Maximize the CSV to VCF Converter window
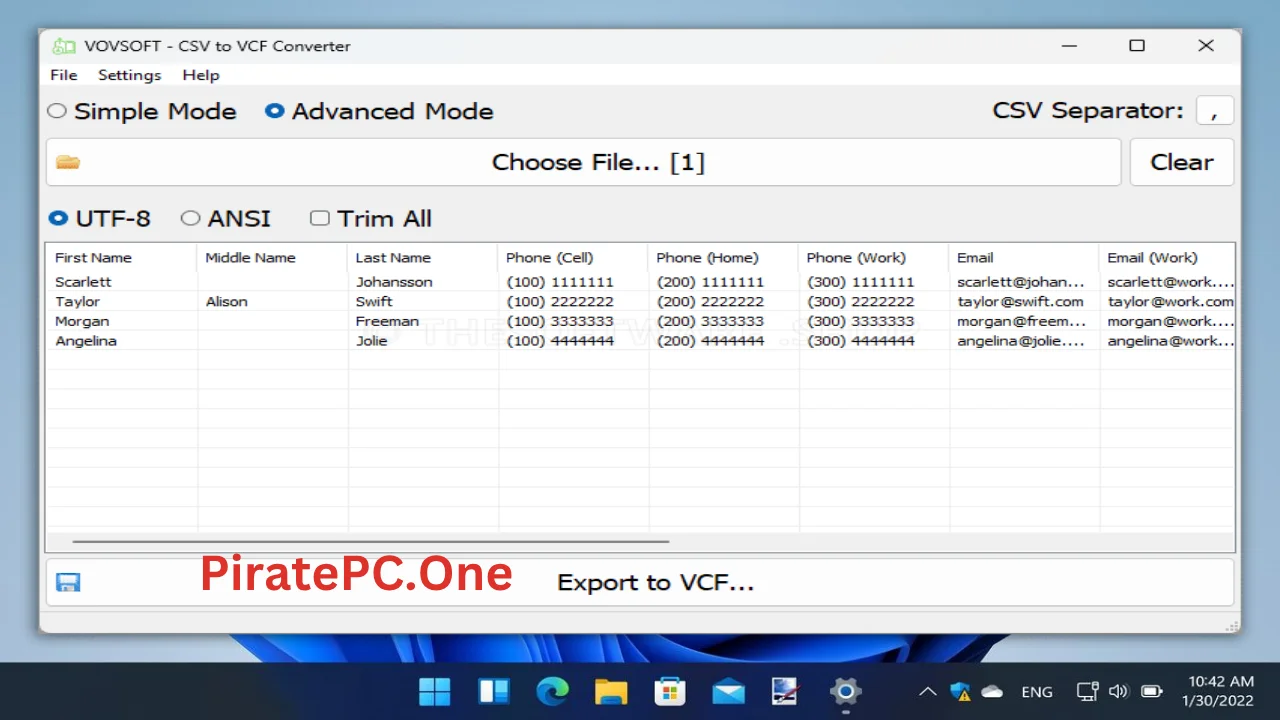 click(1137, 46)
